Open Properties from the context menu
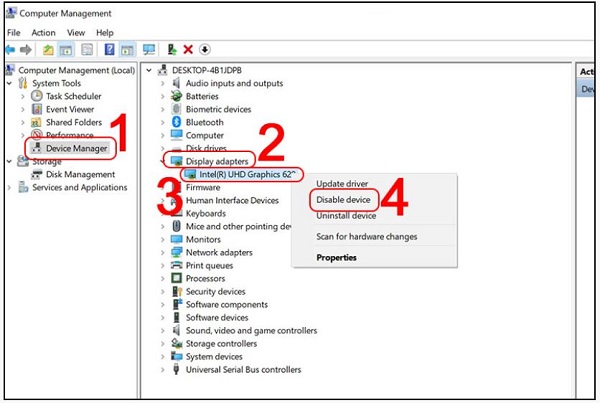The image size is (600, 403). 337,257
